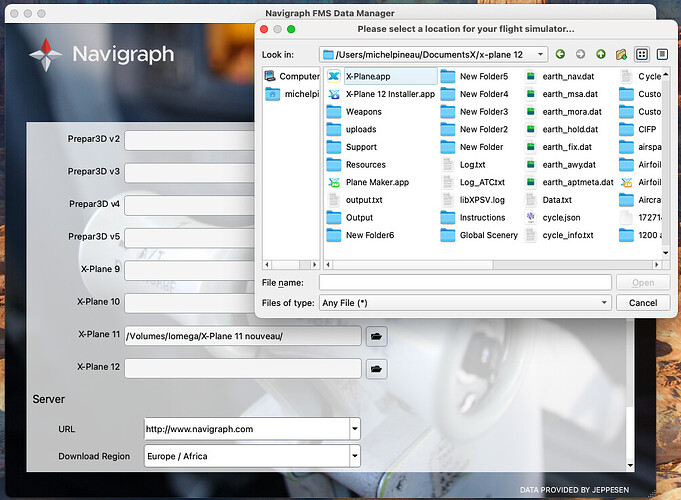
Task: Open the CIFP folder
Action: (x=638, y=129)
